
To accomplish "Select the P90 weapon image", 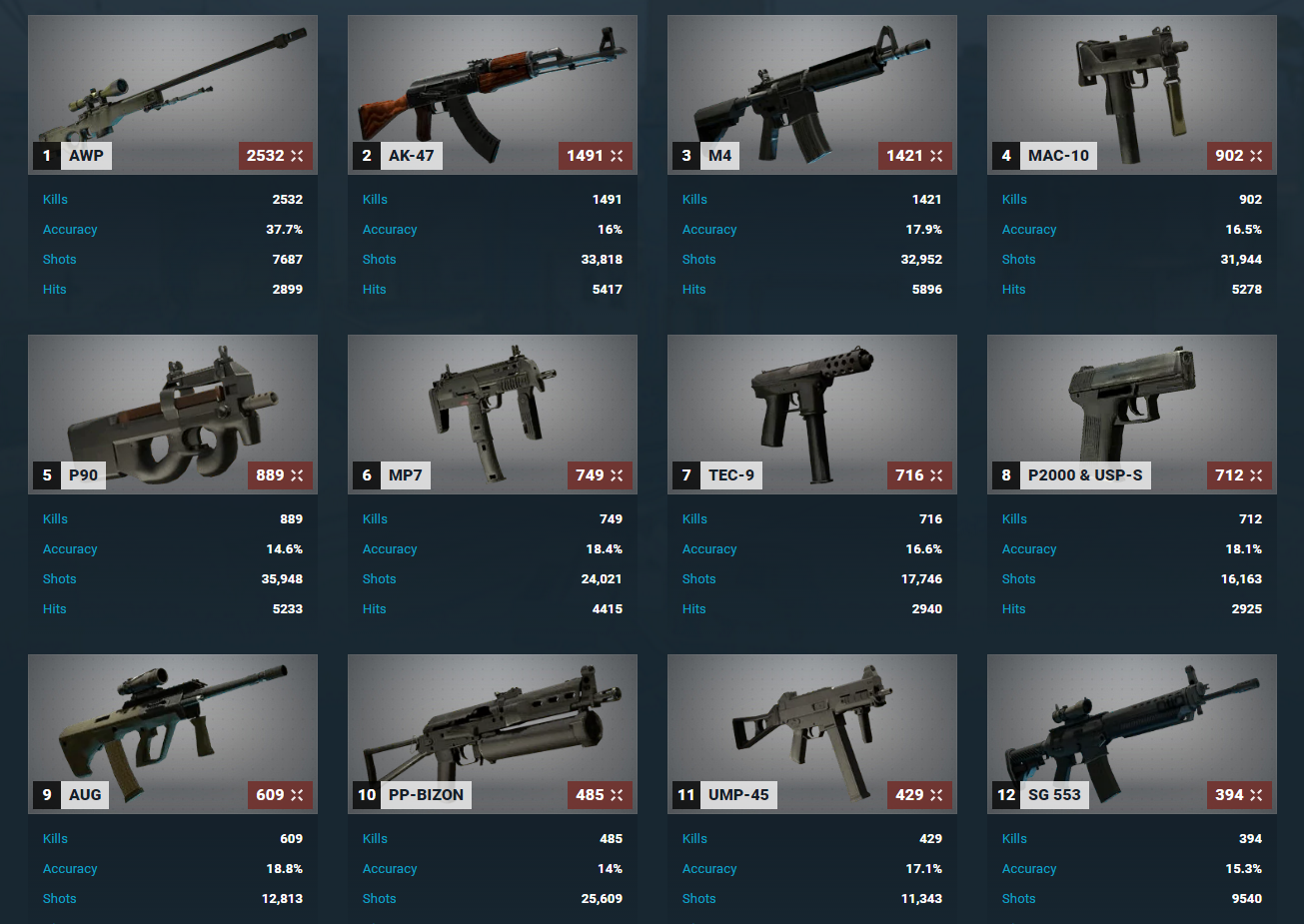I will pyautogui.click(x=173, y=415).
